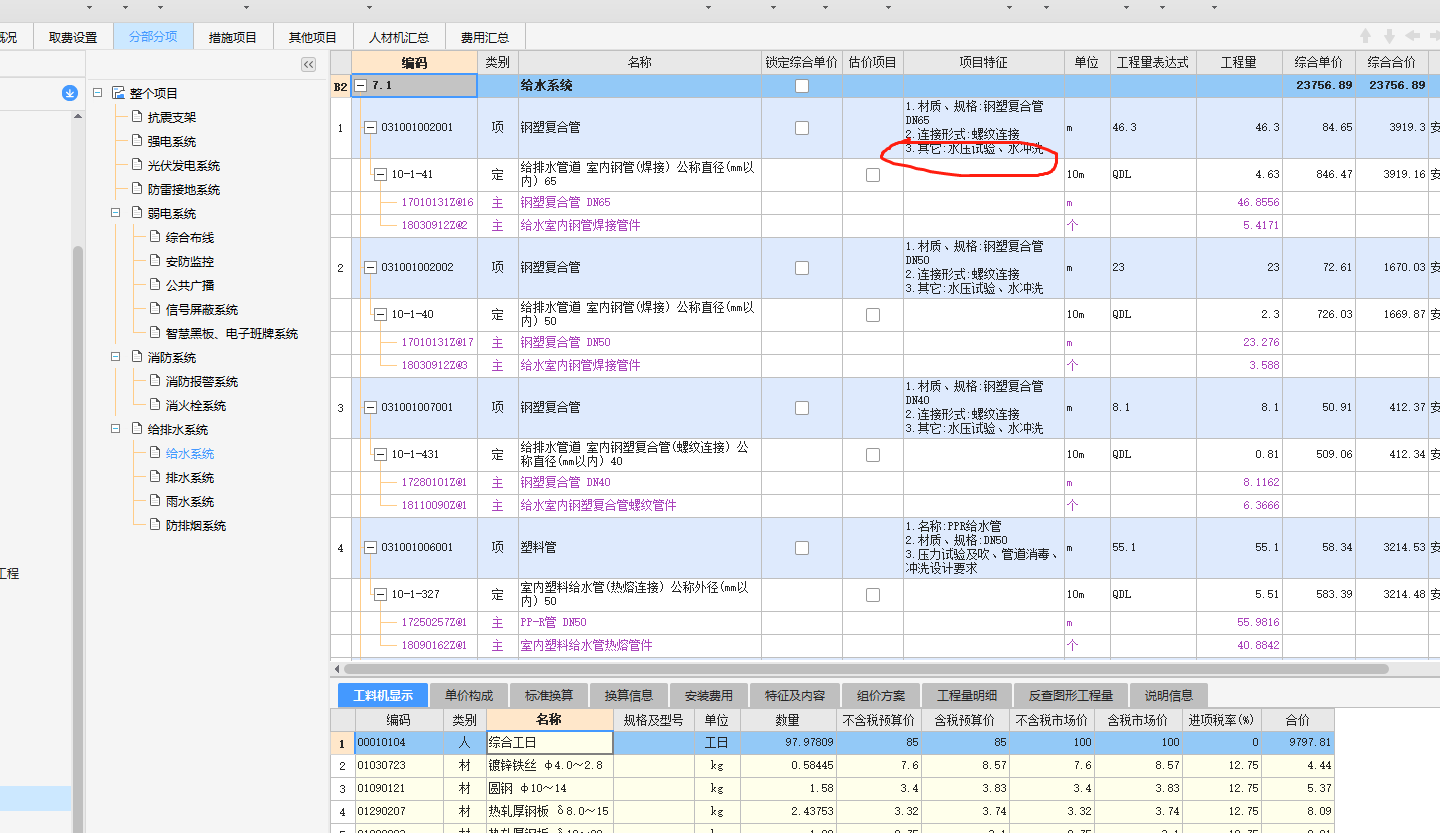Open the 特征及内容 bottom tab
Screen dimensions: 1440x833
796,695
